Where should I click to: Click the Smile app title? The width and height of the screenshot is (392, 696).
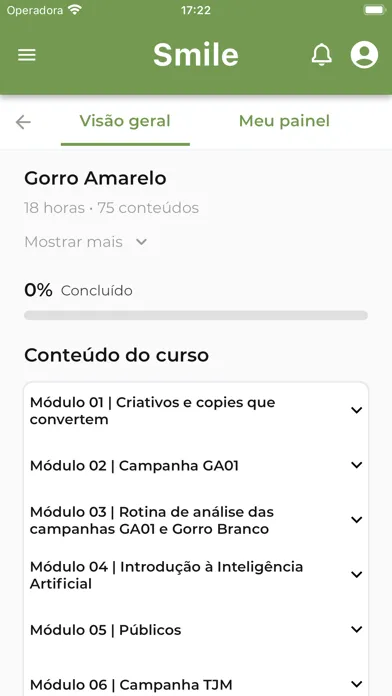coord(196,55)
